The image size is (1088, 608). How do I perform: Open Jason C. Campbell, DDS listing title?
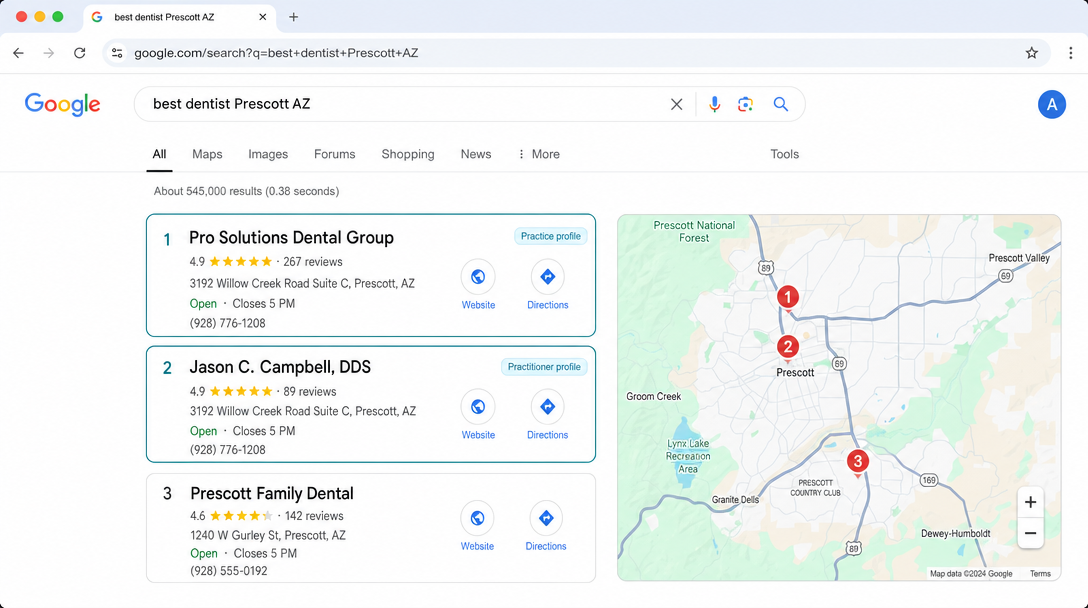coord(280,367)
